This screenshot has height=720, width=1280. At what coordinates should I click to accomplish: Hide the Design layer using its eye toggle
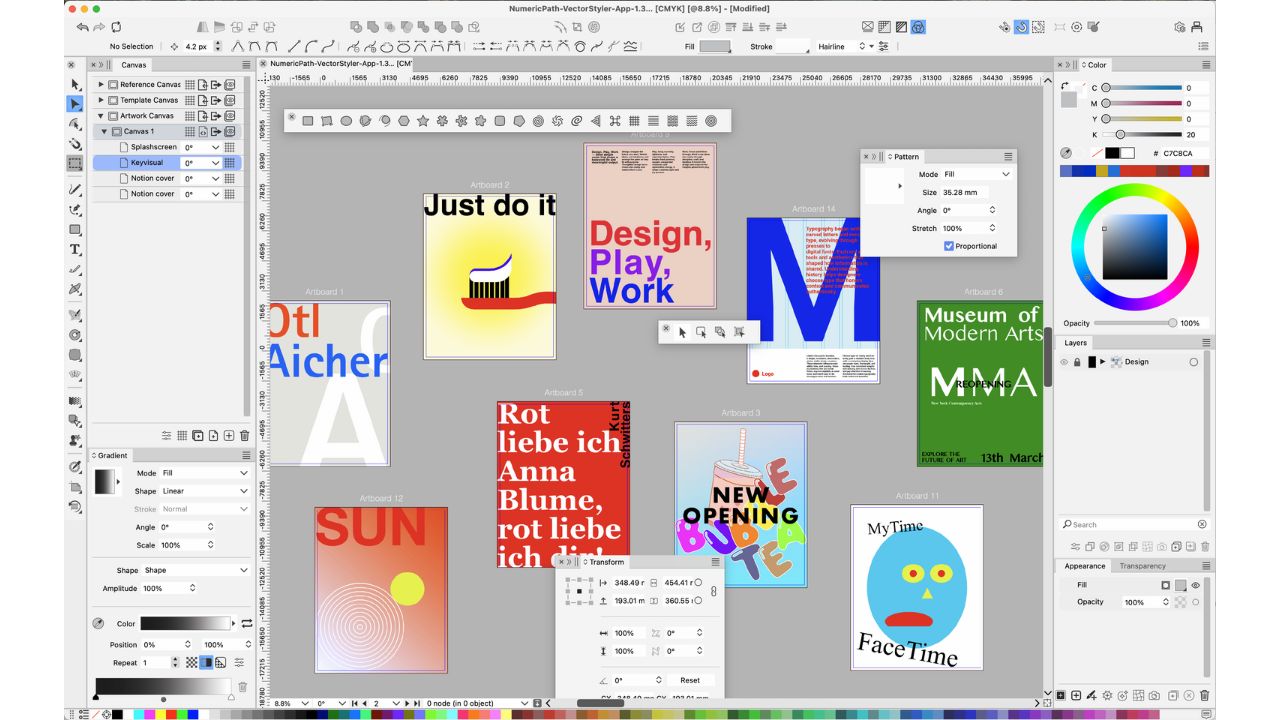pos(1065,361)
